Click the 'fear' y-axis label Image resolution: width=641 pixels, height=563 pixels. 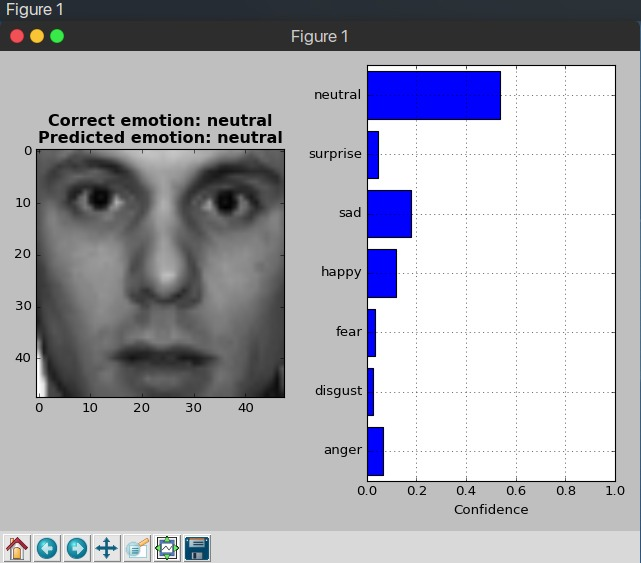click(349, 331)
